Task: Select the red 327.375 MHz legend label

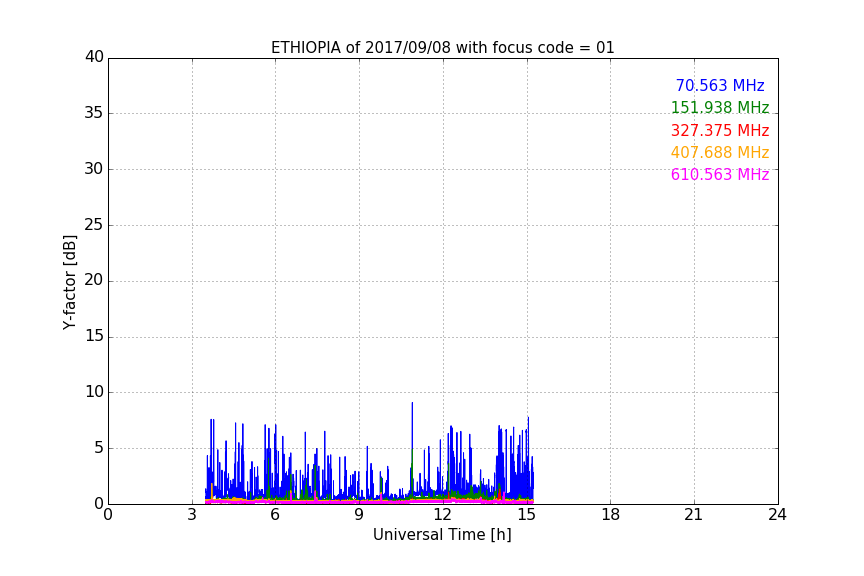Action: tap(720, 130)
